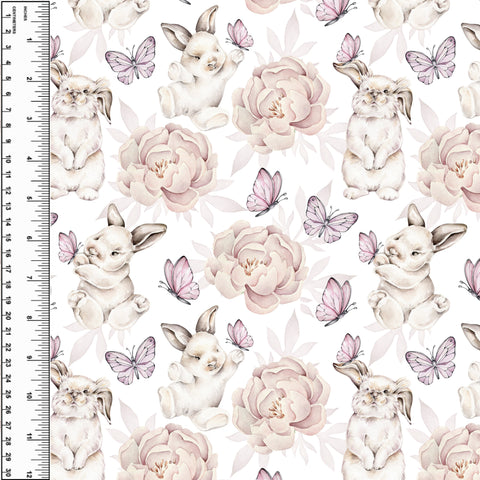
Task: Click the "23" centimeter mark on the ruler
Action: pyautogui.click(x=8, y=364)
